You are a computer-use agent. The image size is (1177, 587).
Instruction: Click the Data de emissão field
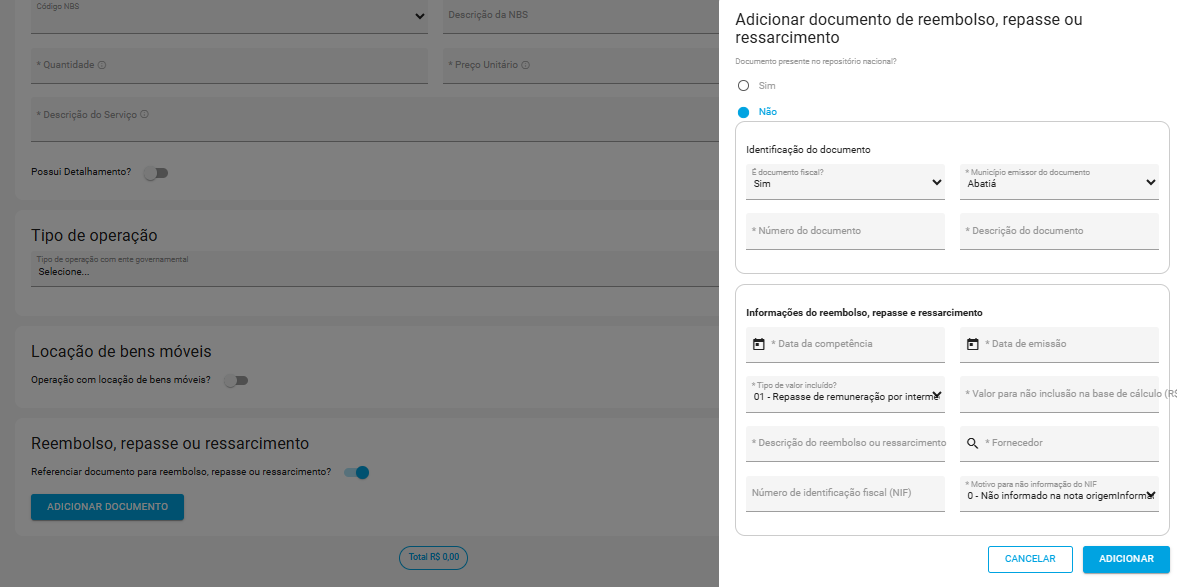1059,345
